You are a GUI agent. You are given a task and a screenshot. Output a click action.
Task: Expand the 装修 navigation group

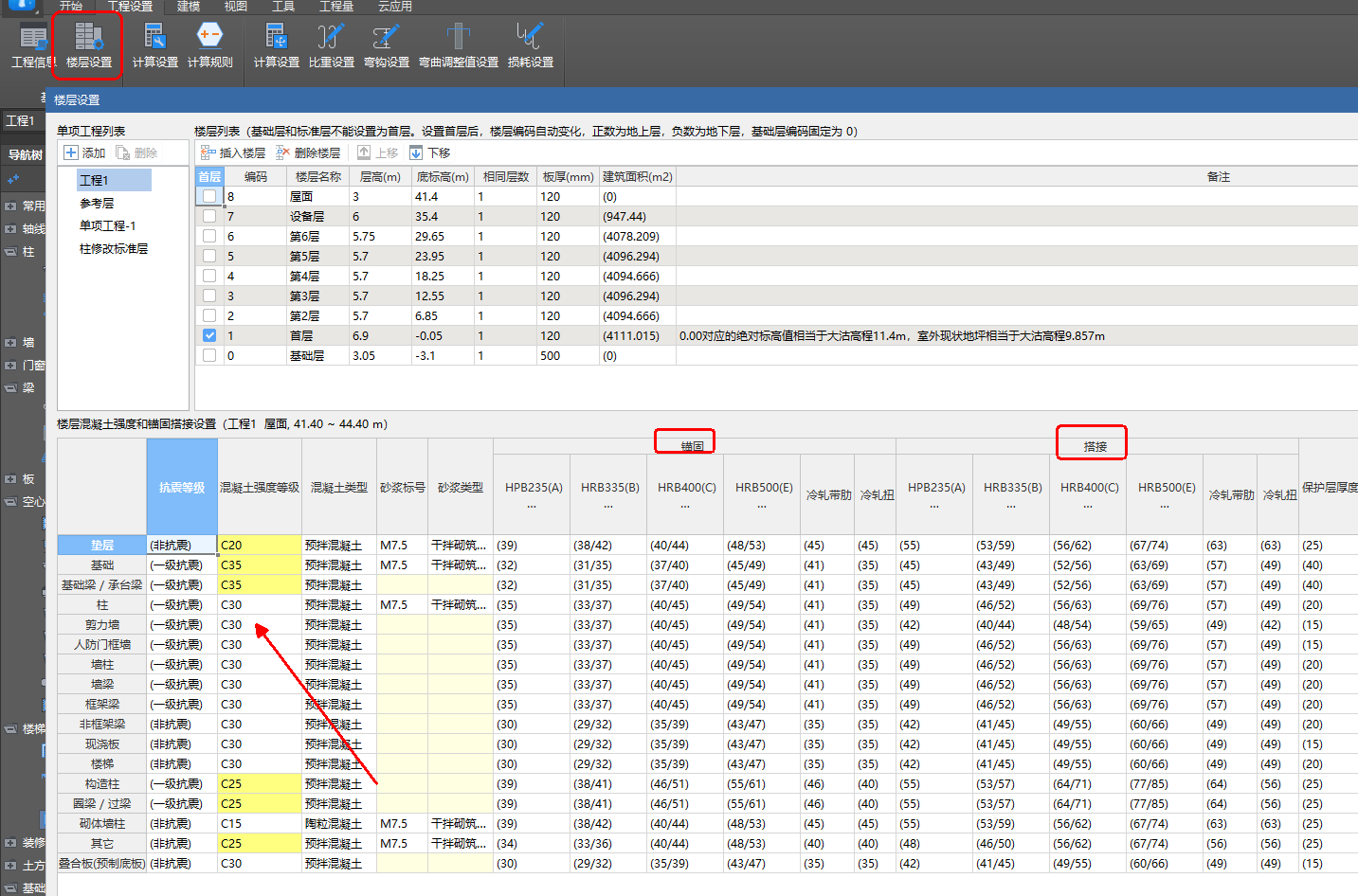tap(10, 842)
